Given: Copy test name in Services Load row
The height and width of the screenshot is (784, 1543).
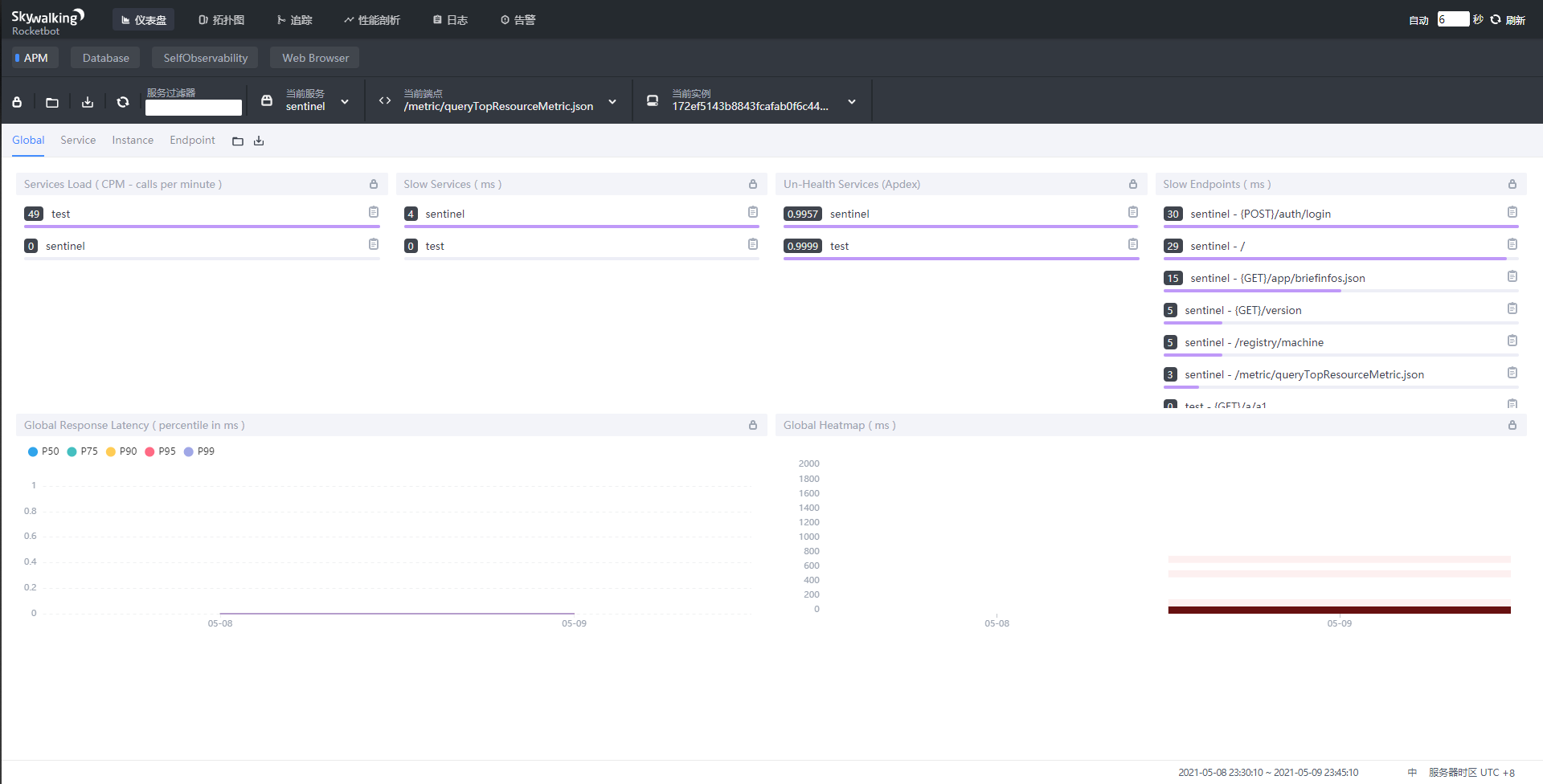Looking at the screenshot, I should [x=374, y=212].
